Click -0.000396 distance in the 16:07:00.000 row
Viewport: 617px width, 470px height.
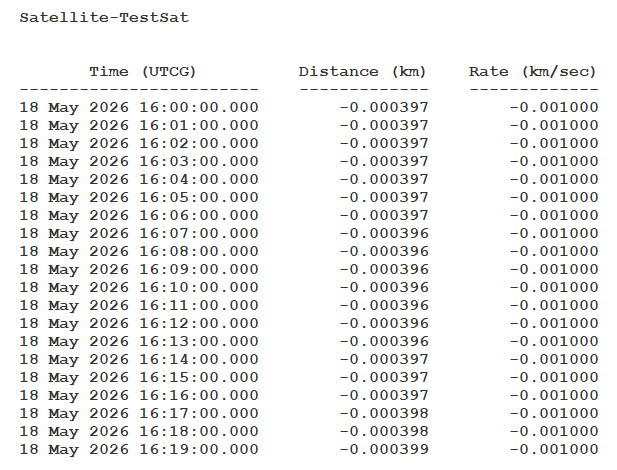click(x=384, y=233)
